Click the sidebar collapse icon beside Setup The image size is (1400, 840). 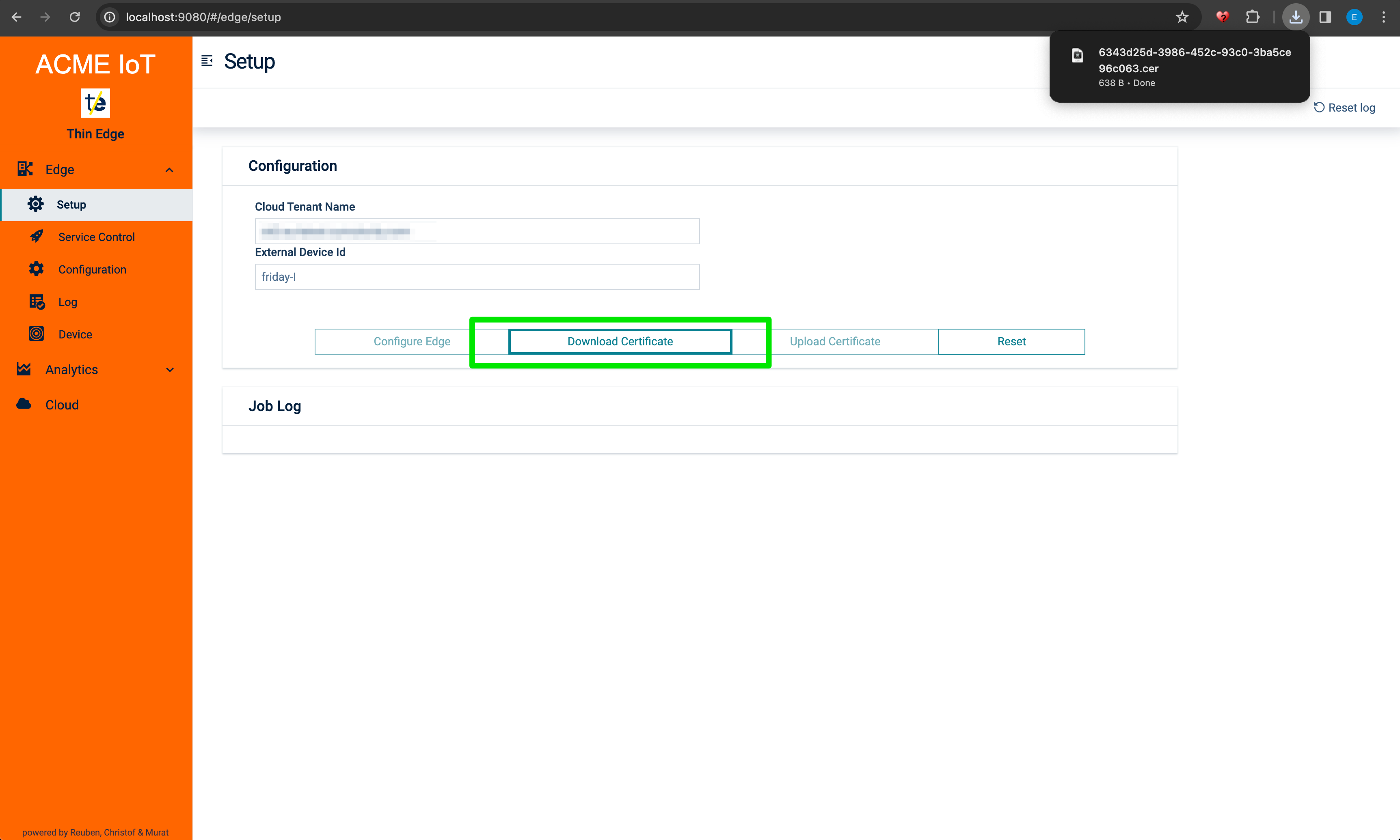point(207,61)
